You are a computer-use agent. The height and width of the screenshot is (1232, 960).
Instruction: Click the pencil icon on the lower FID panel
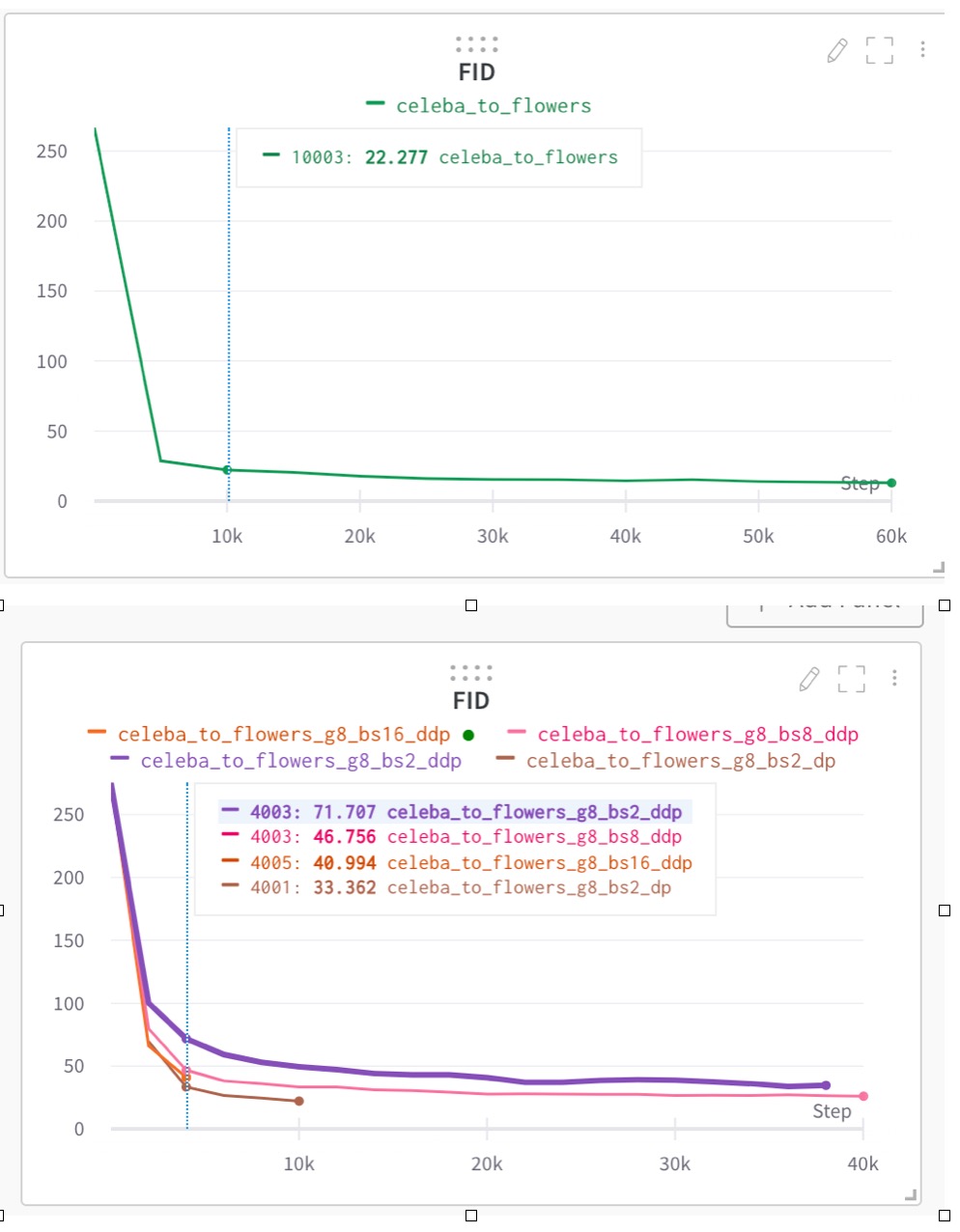[807, 680]
